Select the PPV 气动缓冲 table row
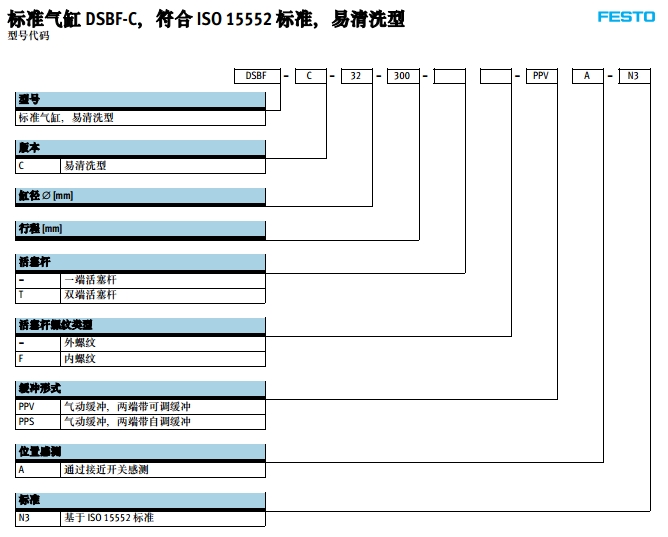The width and height of the screenshot is (668, 537). (x=141, y=407)
